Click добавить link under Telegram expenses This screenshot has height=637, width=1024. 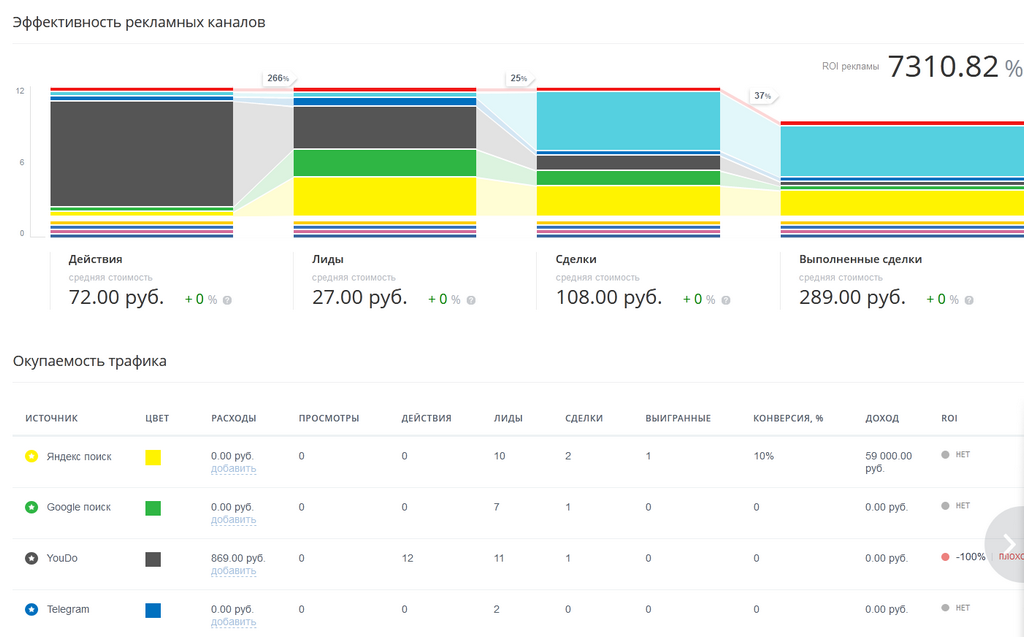click(233, 621)
